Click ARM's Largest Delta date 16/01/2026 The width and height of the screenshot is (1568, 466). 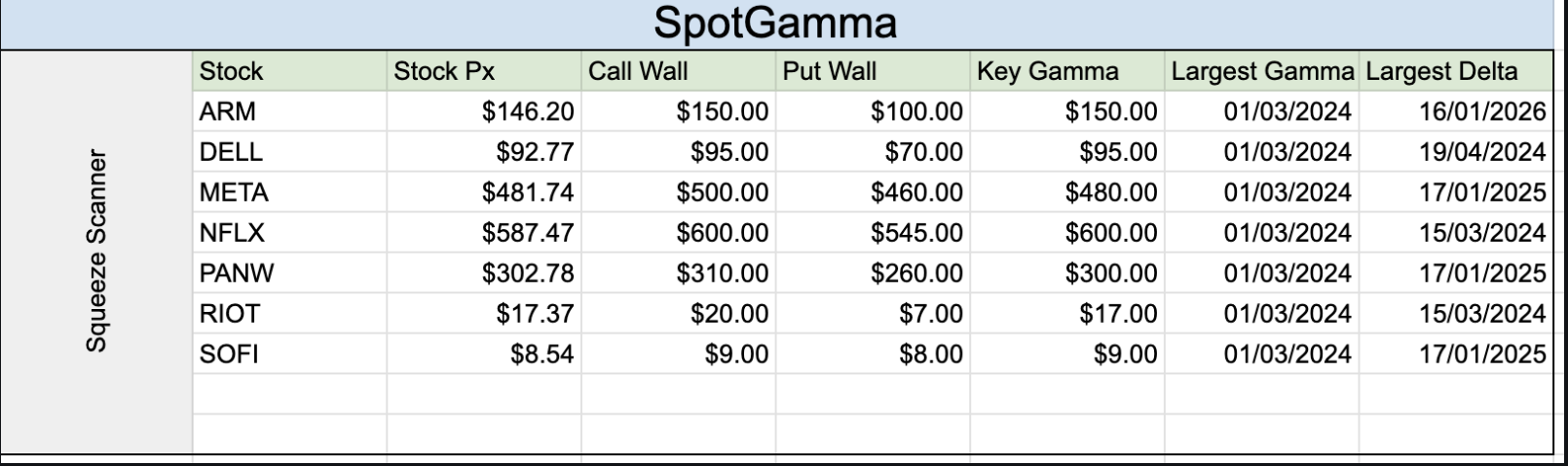click(1455, 112)
